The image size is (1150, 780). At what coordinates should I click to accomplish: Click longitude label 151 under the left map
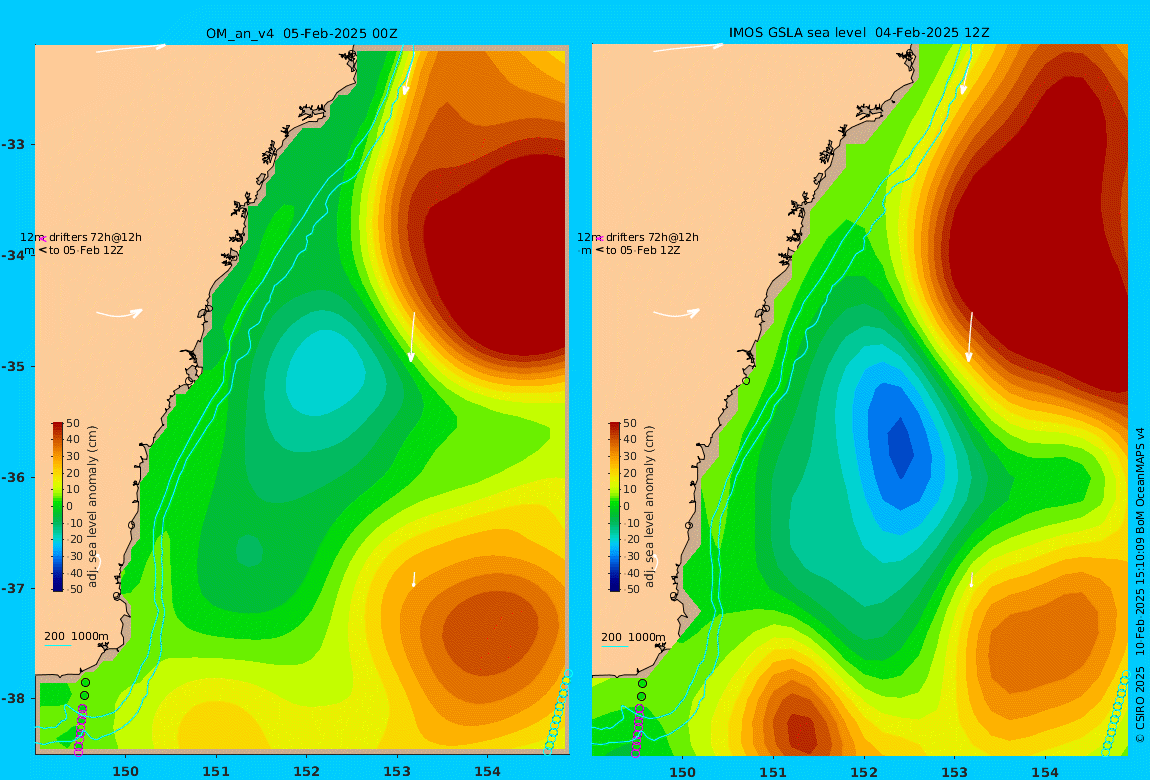tap(216, 771)
